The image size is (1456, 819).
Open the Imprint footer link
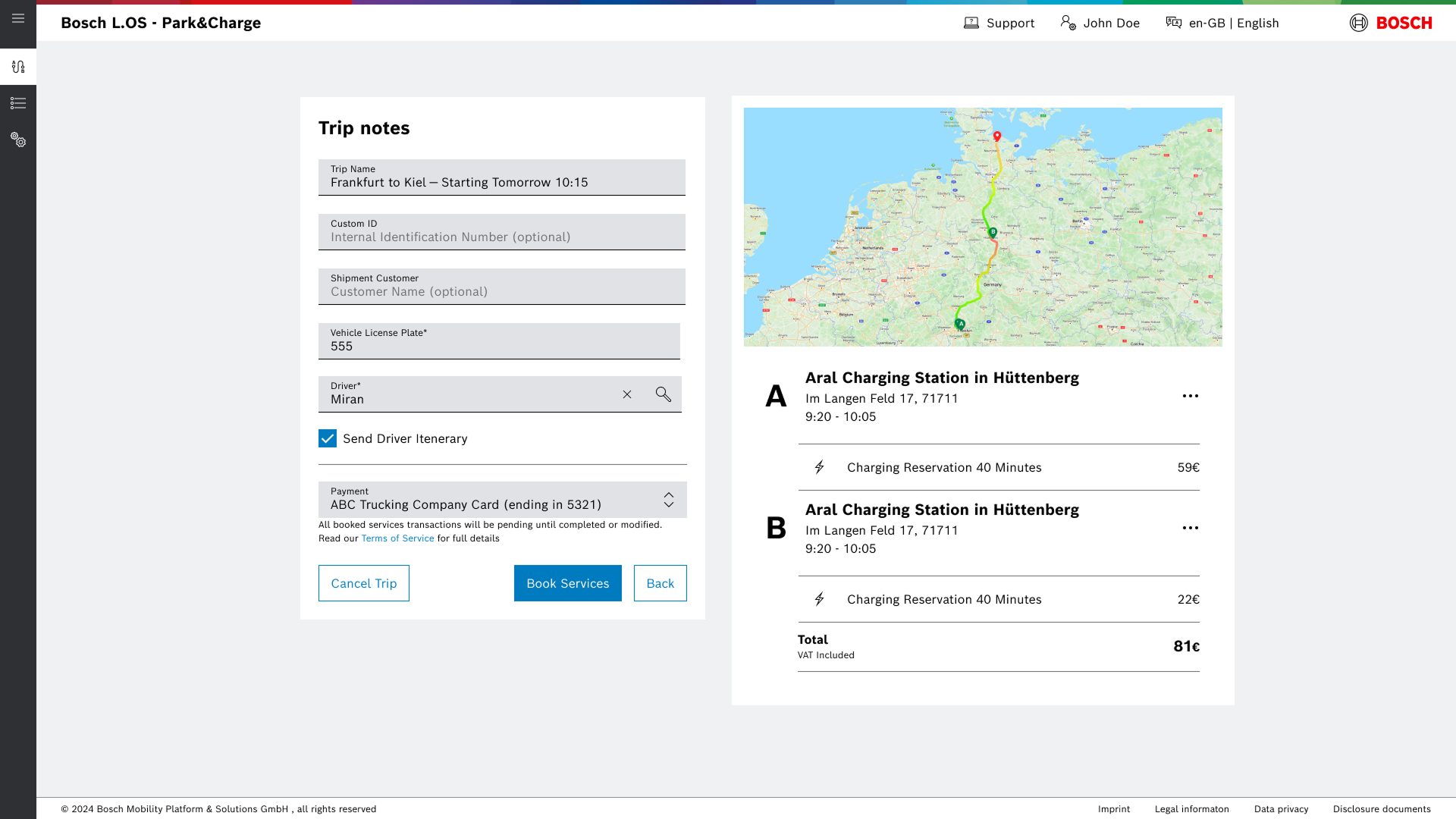click(x=1113, y=809)
